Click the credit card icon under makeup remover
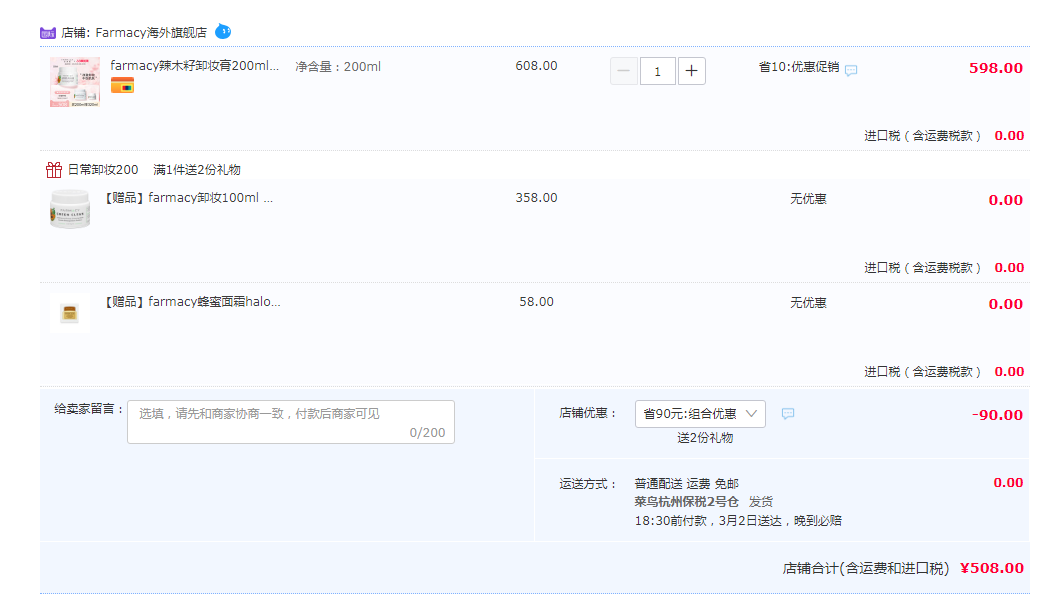Viewport: 1054px width, 596px height. 122,85
